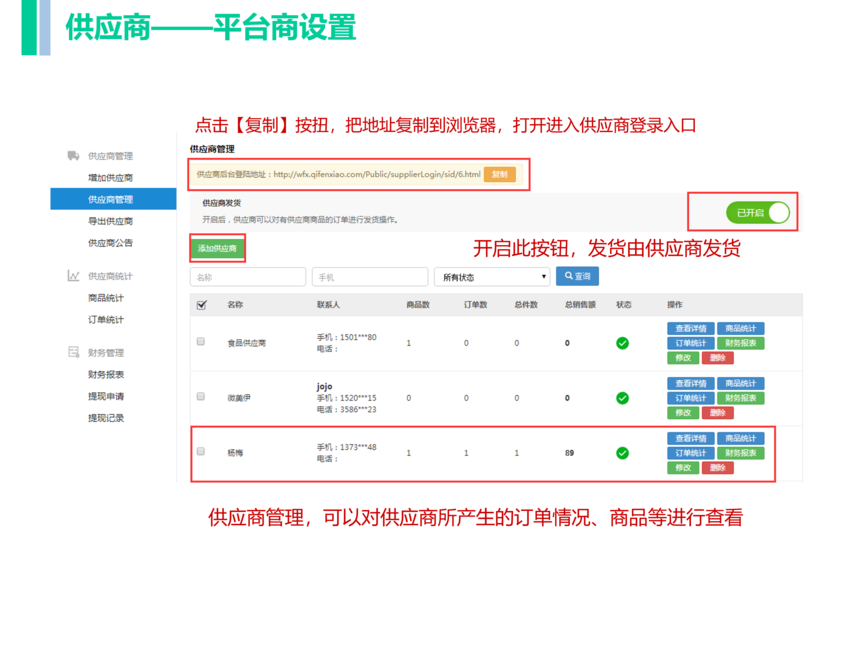Click the green 添加供应商 button

217,249
